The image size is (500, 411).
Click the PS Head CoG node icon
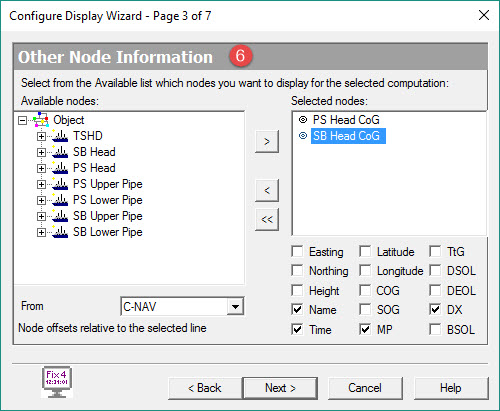(x=303, y=119)
